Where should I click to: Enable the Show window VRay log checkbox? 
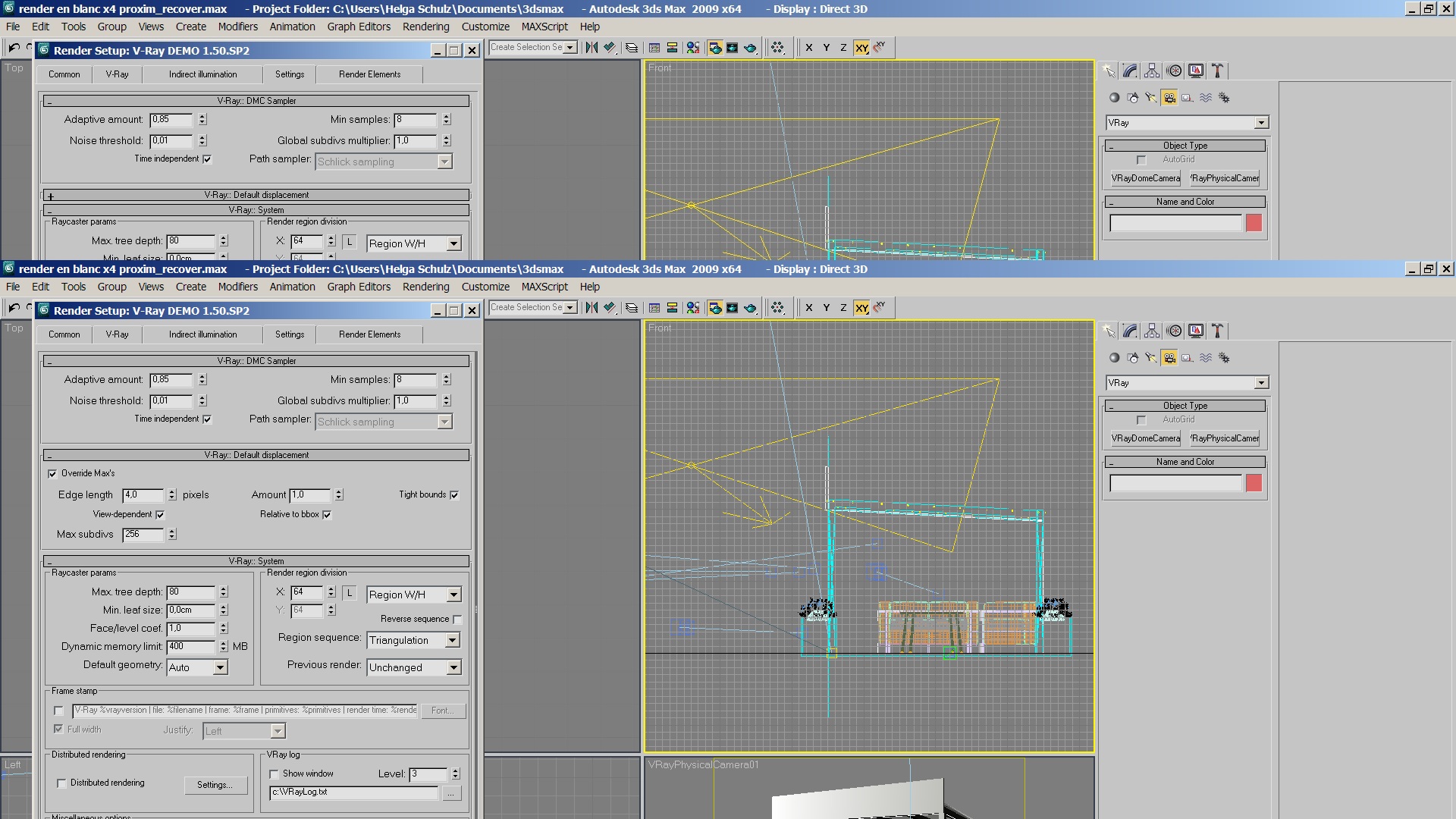274,774
